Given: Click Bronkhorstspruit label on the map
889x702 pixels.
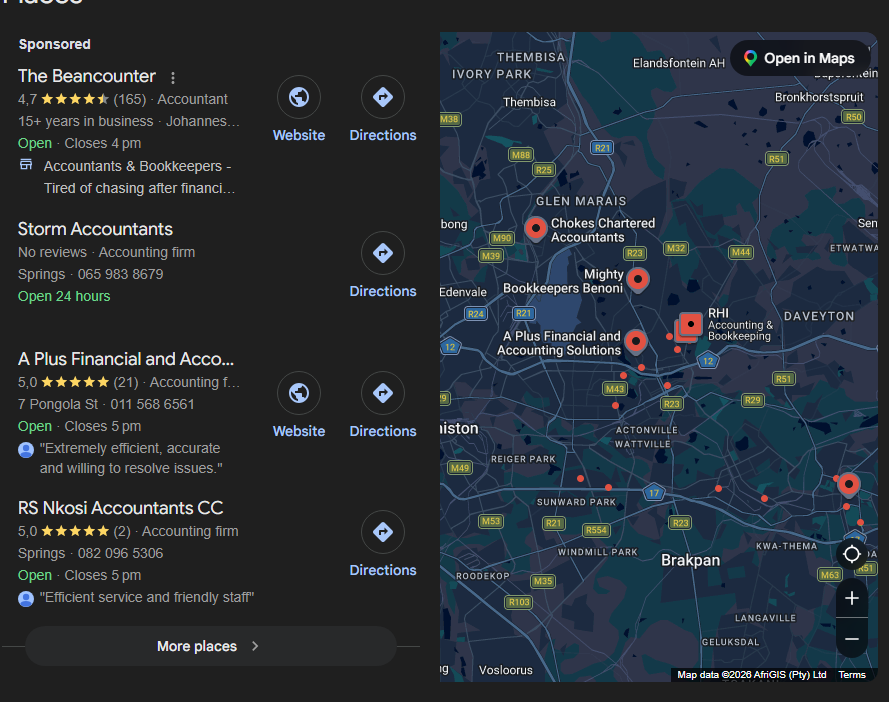Looking at the screenshot, I should point(819,97).
